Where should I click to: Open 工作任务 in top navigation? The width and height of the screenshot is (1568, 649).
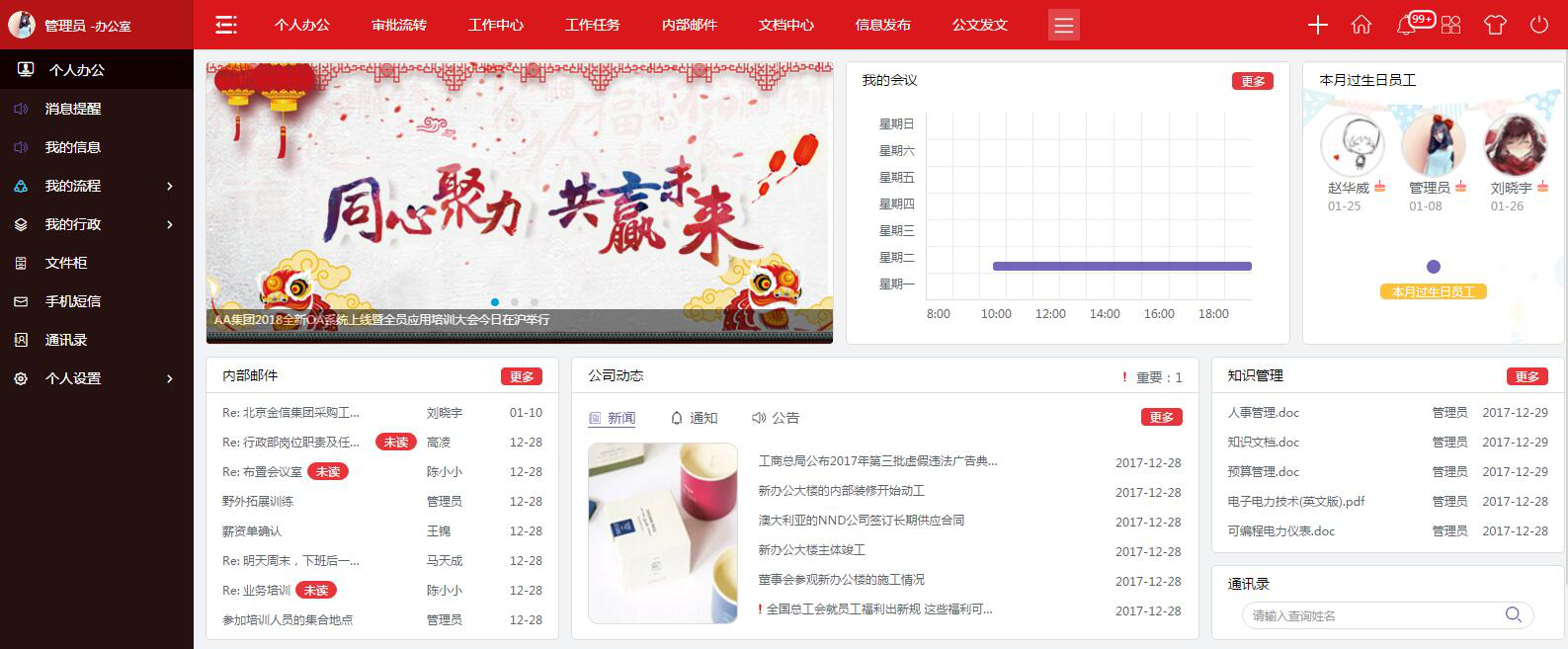tap(593, 25)
